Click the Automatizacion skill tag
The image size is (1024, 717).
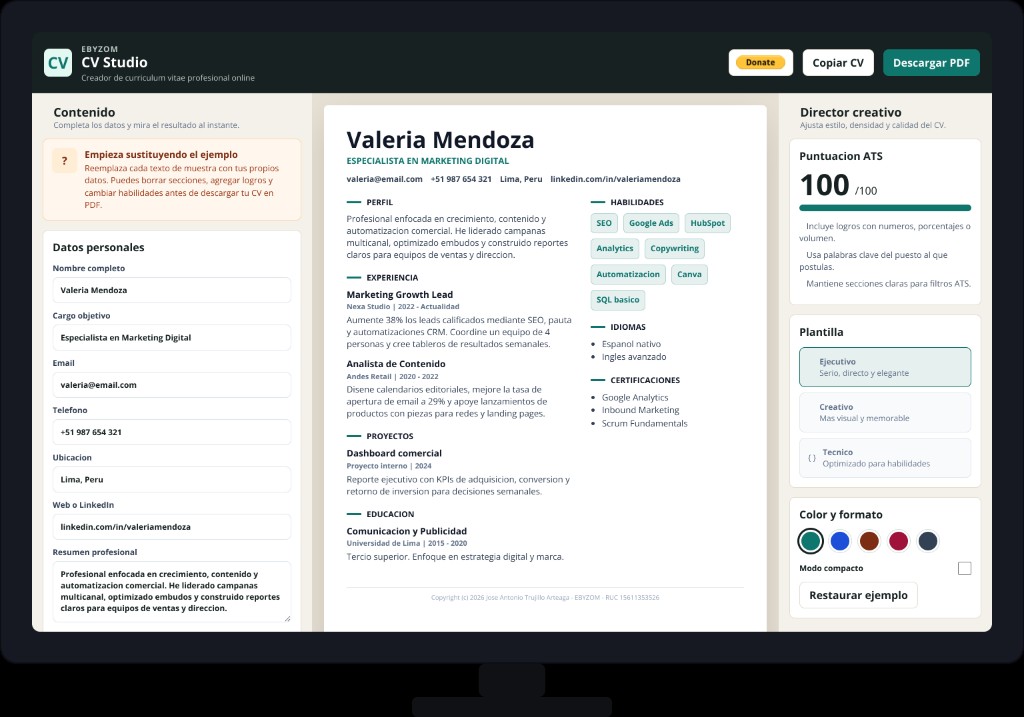628,274
